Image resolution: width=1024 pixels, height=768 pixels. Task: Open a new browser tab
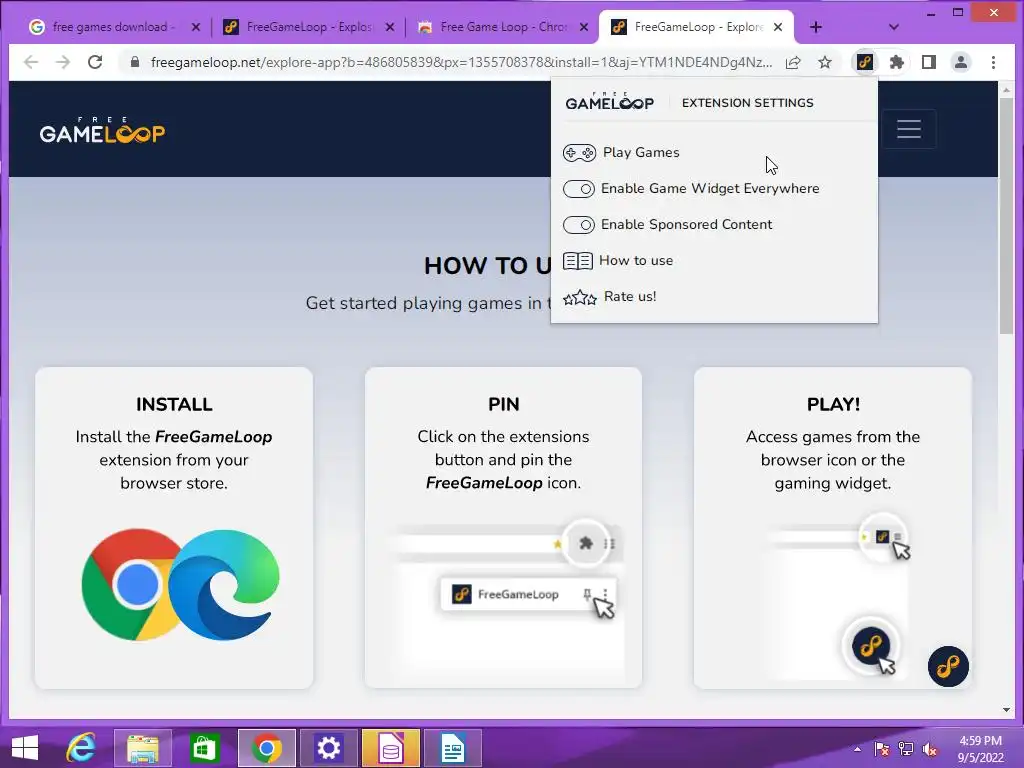point(816,27)
